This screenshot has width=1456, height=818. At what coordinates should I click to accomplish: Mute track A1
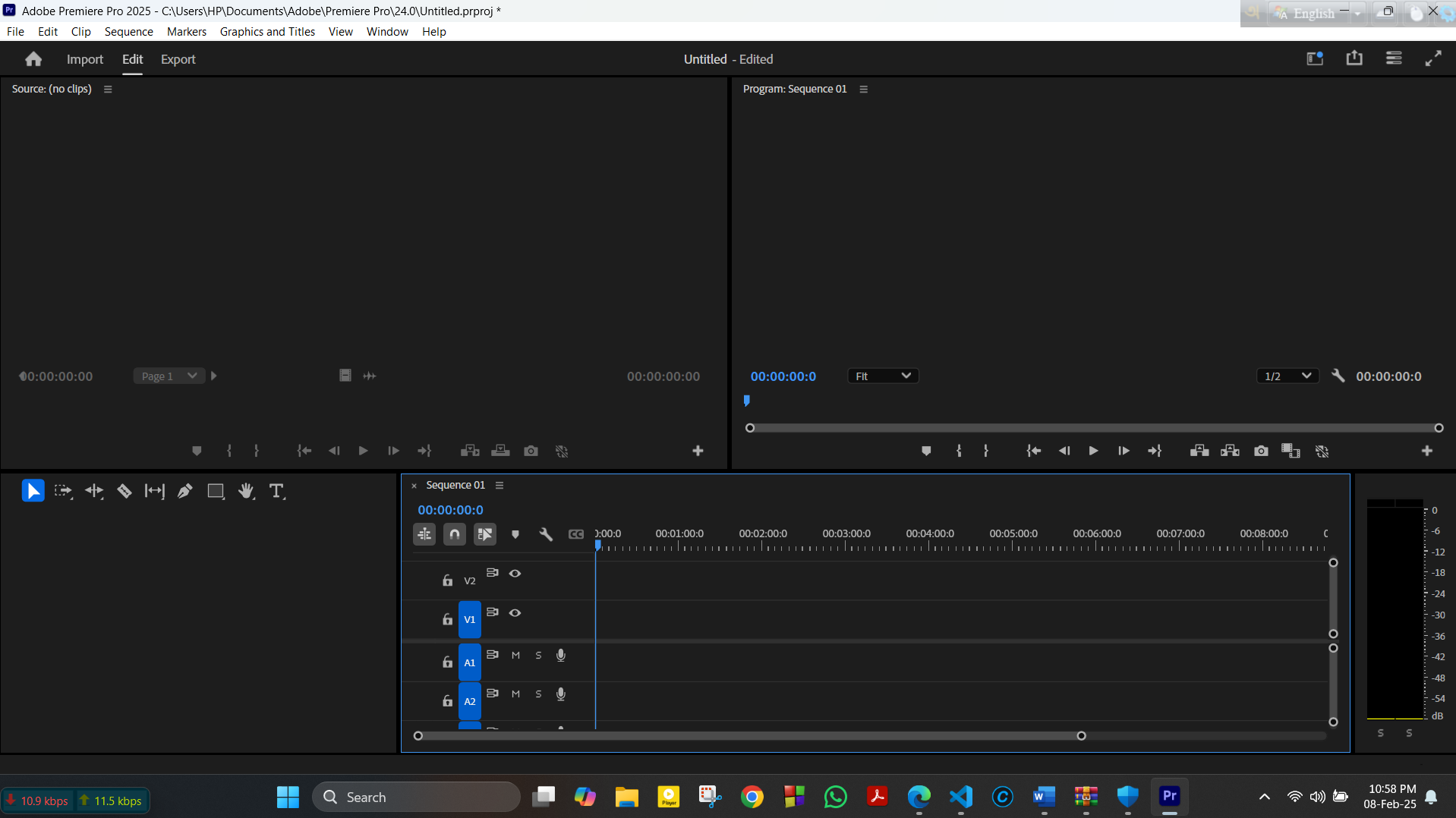point(515,655)
